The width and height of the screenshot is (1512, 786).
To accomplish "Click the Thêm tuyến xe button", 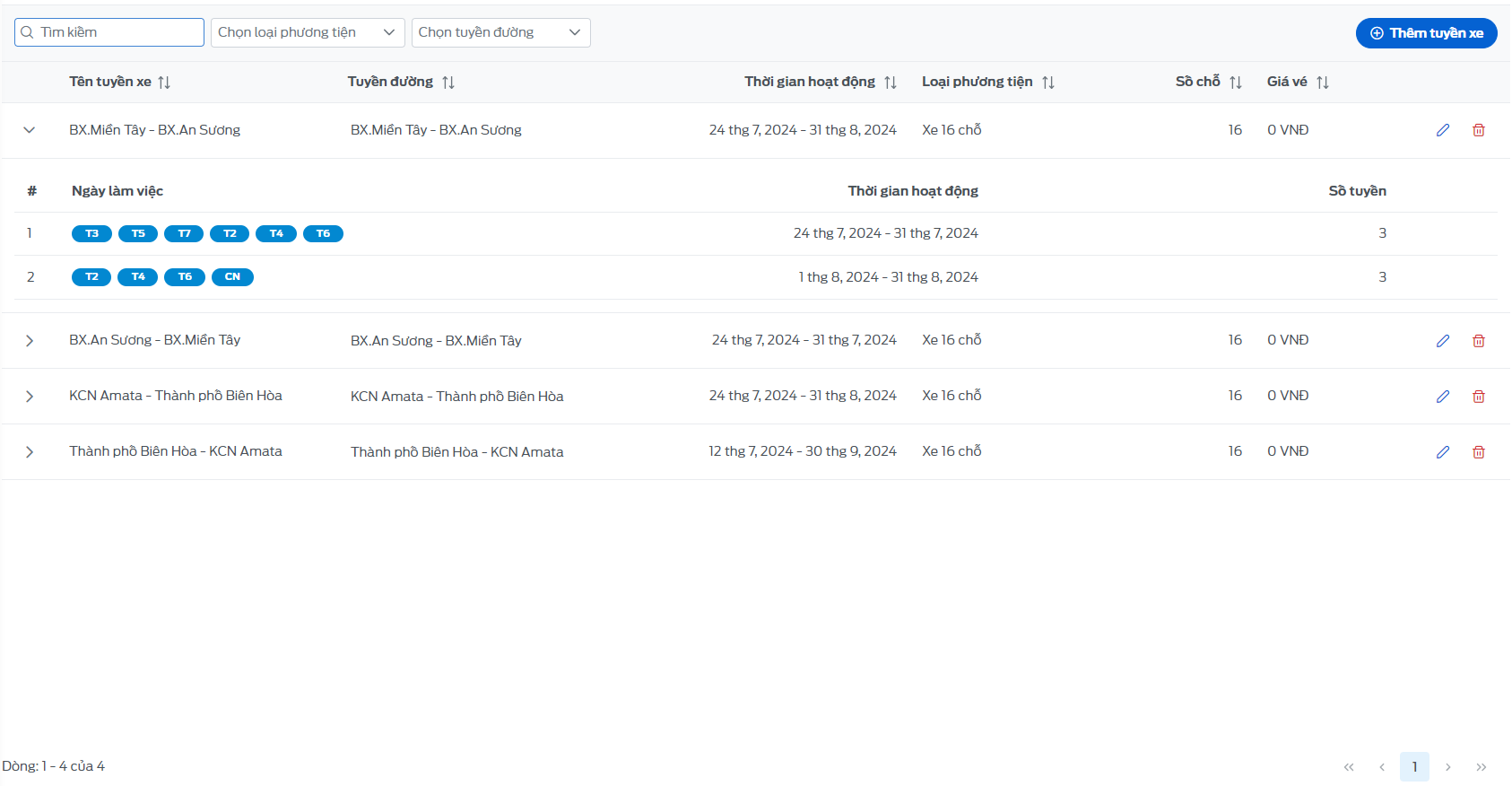I will coord(1427,33).
